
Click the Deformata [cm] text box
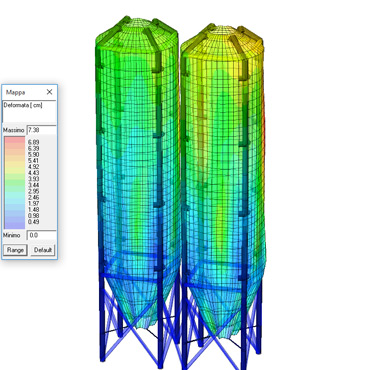point(29,111)
